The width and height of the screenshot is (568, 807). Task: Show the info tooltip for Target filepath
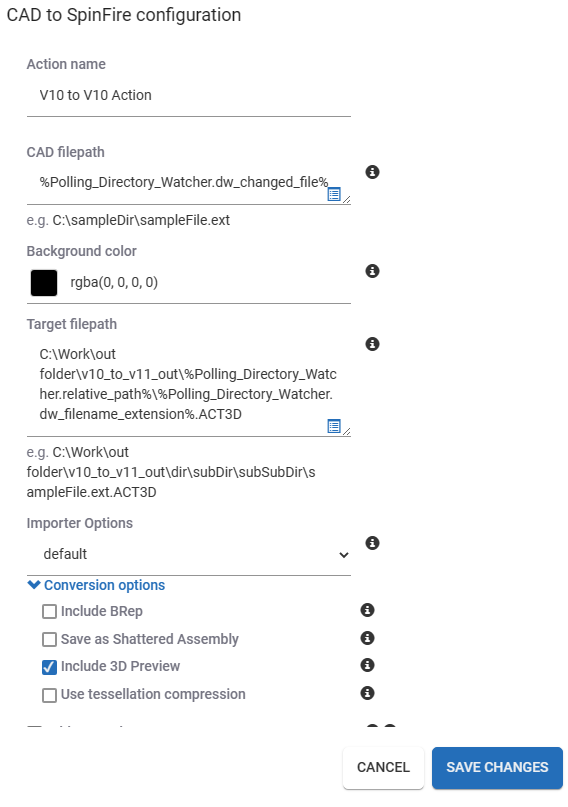[x=372, y=344]
